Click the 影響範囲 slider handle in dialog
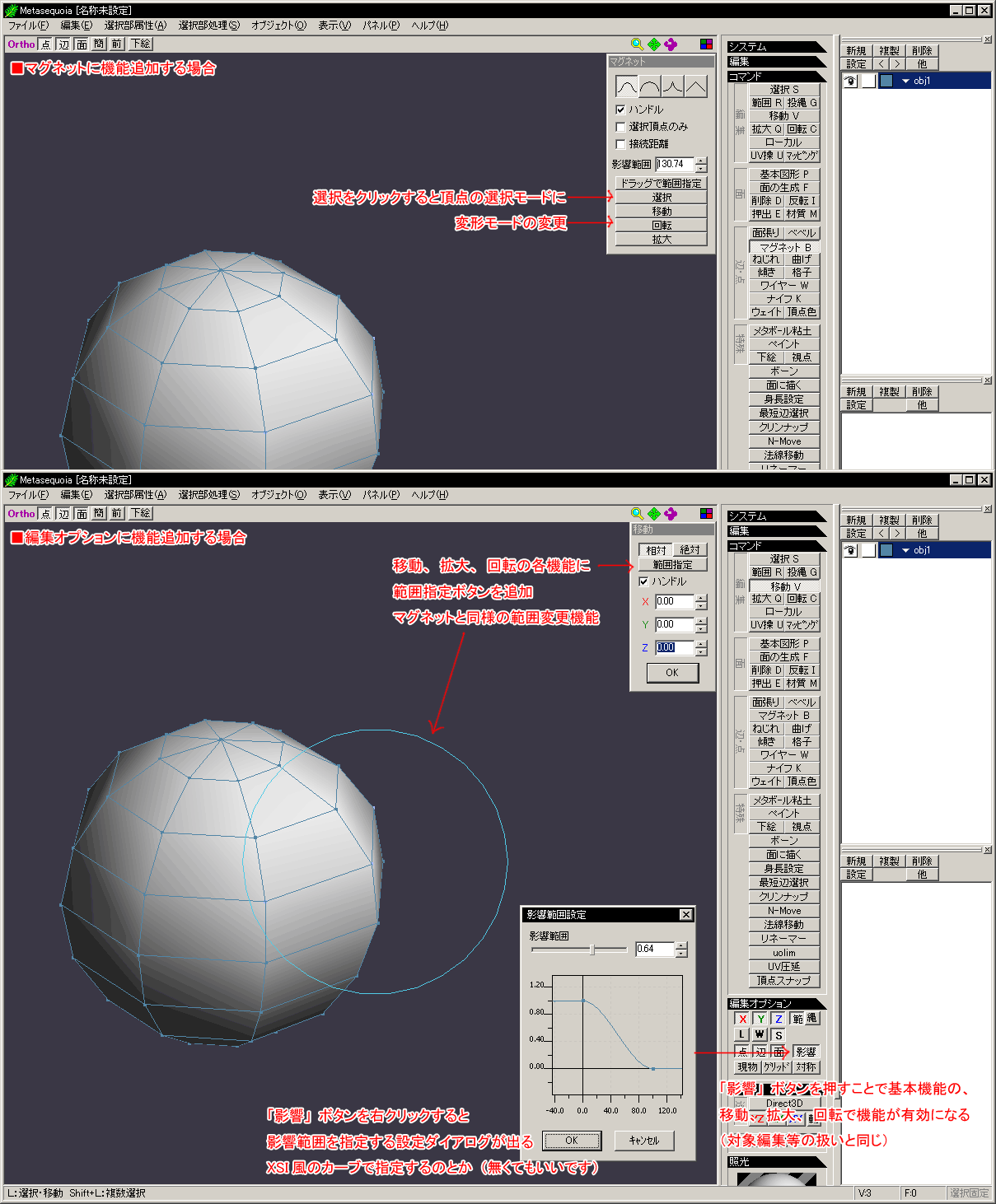The height and width of the screenshot is (1204, 996). pos(592,950)
